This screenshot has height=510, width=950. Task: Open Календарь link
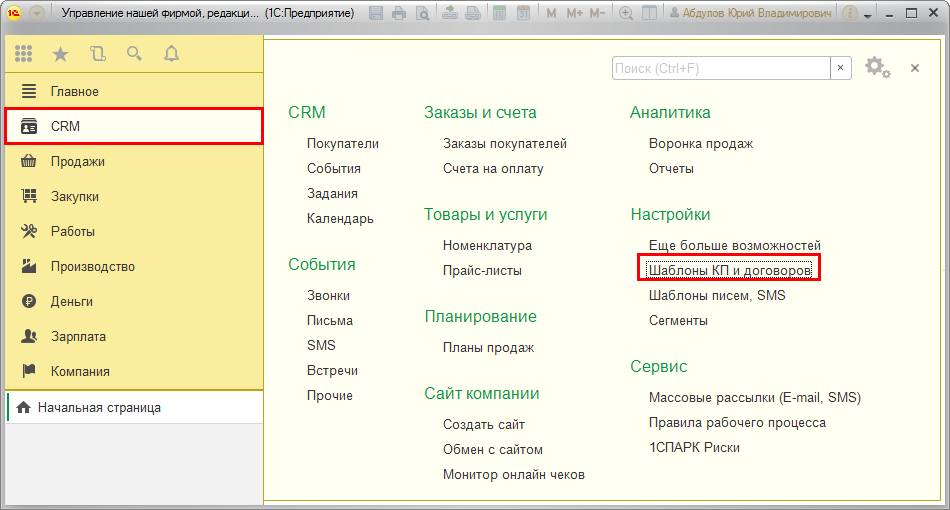pyautogui.click(x=340, y=219)
